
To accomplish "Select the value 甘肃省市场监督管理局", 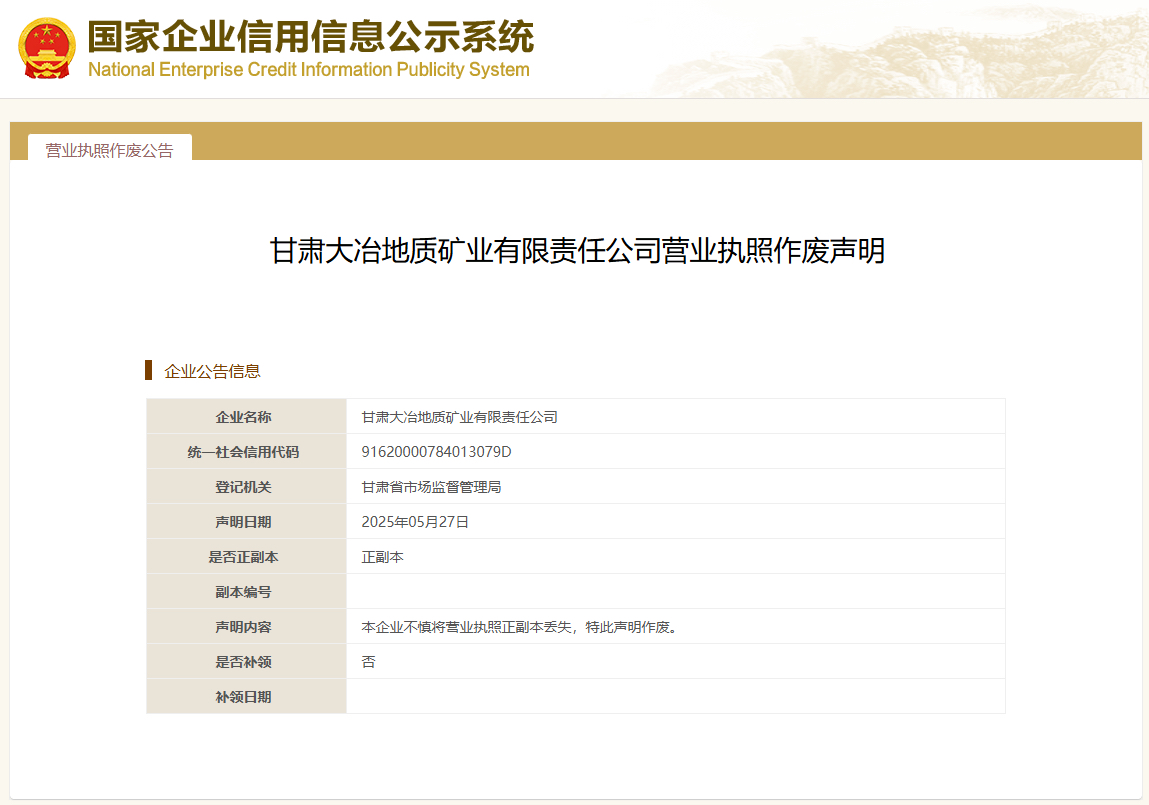I will pyautogui.click(x=431, y=487).
